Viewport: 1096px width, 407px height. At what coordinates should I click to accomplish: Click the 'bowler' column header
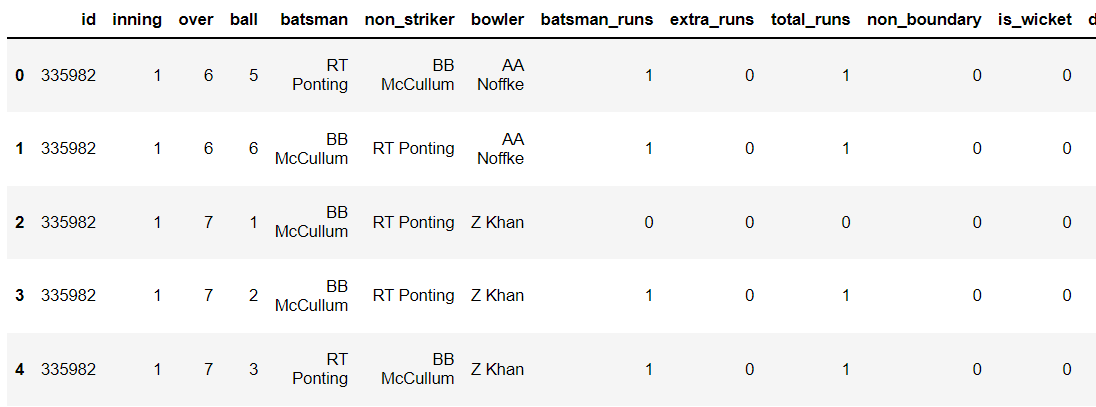tap(498, 20)
